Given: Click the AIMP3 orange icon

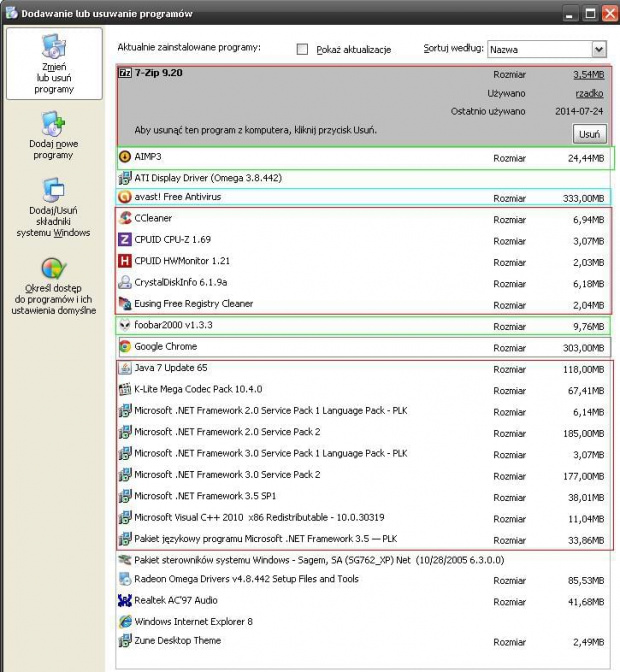Looking at the screenshot, I should point(125,157).
